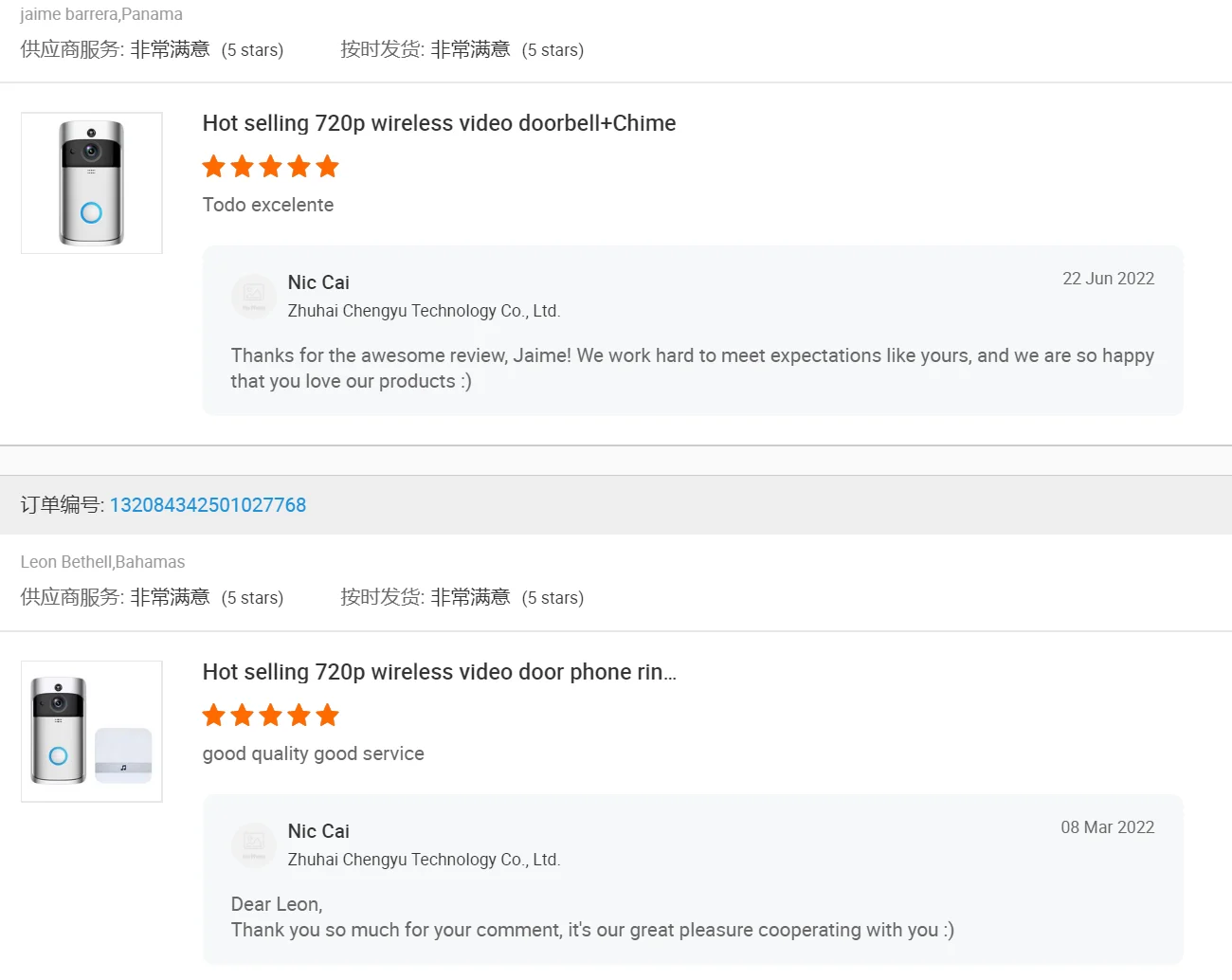Open the 'Hot selling 720p wireless video door phone rin...' title
Viewport: 1232px width, 980px height.
(x=439, y=672)
